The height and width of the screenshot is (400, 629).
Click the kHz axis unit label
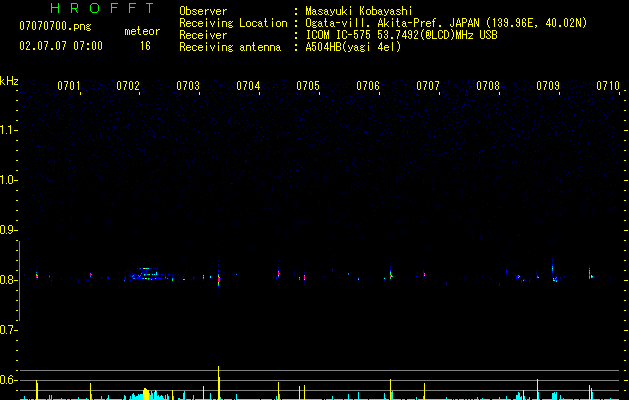[x=9, y=81]
